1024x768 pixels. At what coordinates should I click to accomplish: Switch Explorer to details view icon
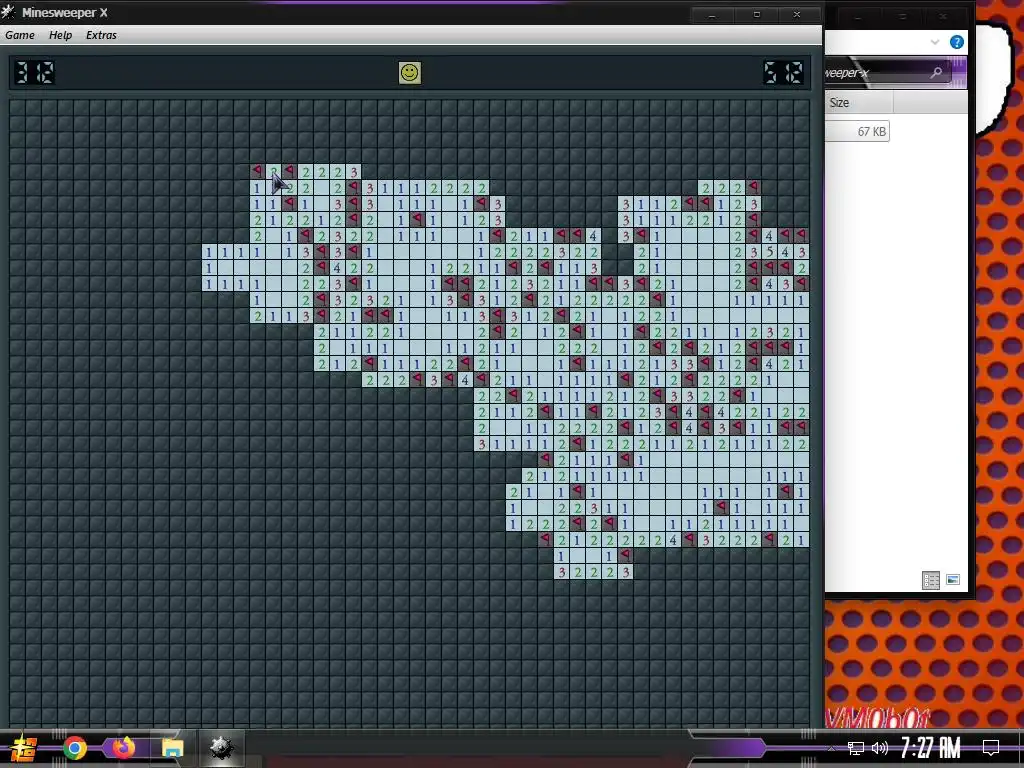pos(931,580)
